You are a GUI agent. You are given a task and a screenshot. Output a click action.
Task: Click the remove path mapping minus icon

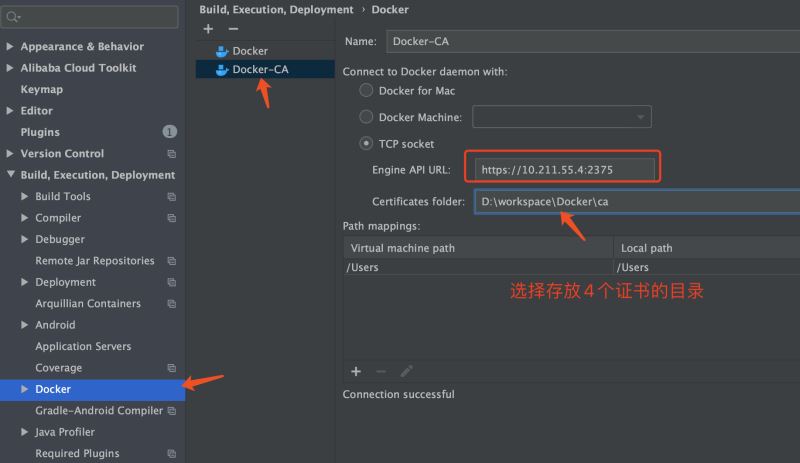point(381,371)
